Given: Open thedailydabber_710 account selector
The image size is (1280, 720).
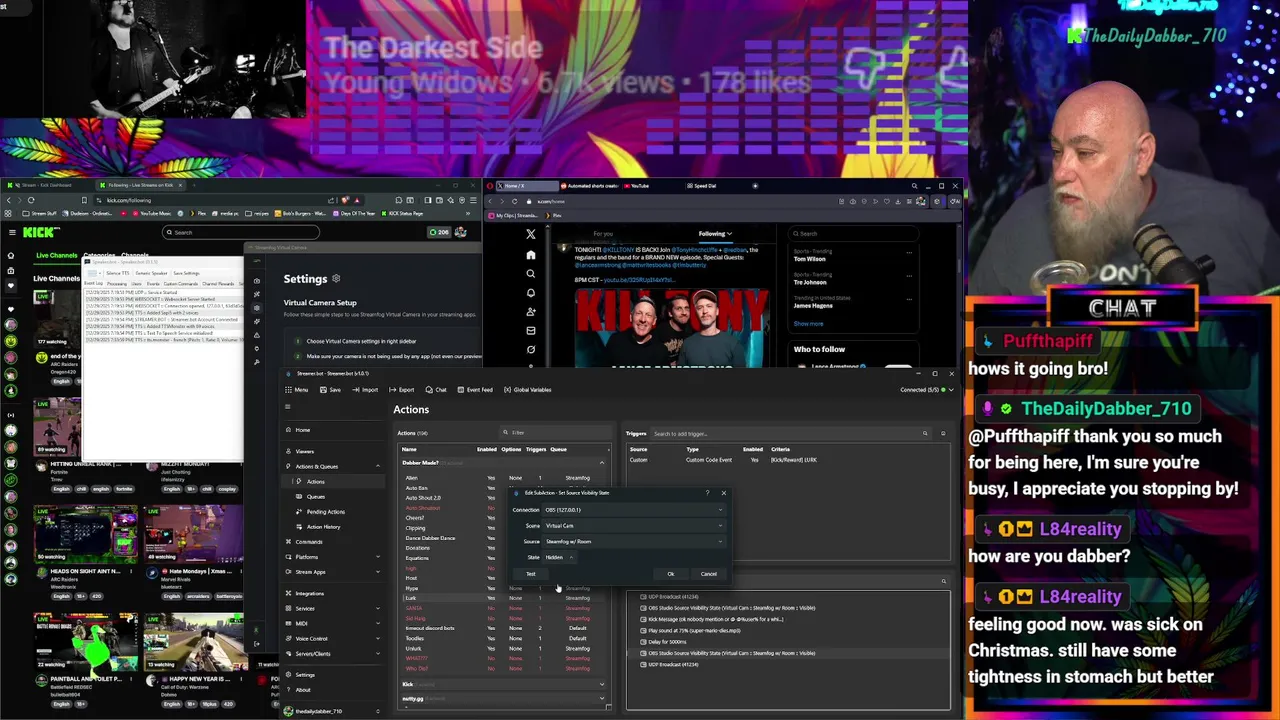Looking at the screenshot, I should coord(332,711).
